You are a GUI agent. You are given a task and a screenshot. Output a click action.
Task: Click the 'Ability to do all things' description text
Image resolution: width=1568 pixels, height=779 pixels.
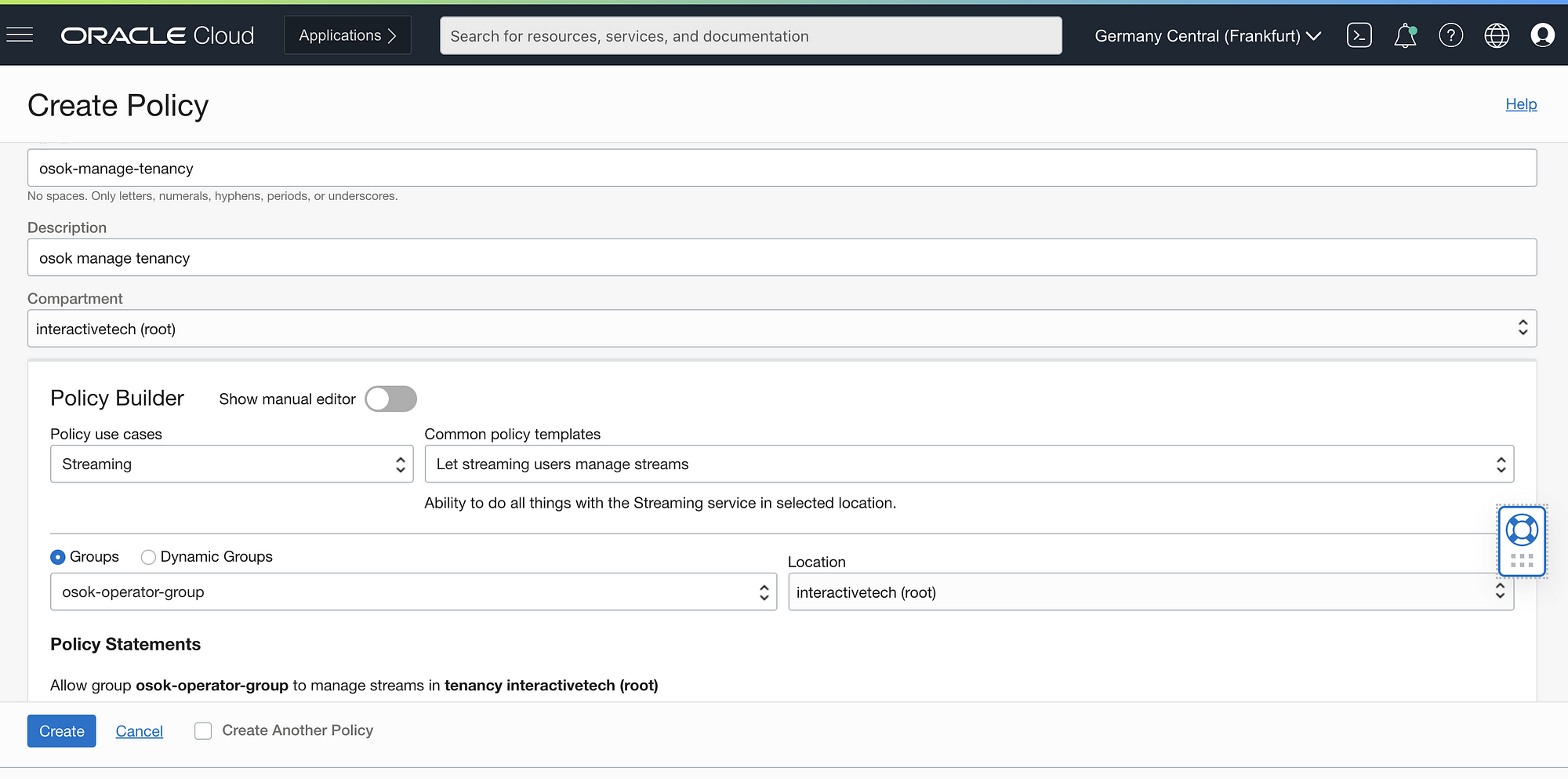[660, 503]
